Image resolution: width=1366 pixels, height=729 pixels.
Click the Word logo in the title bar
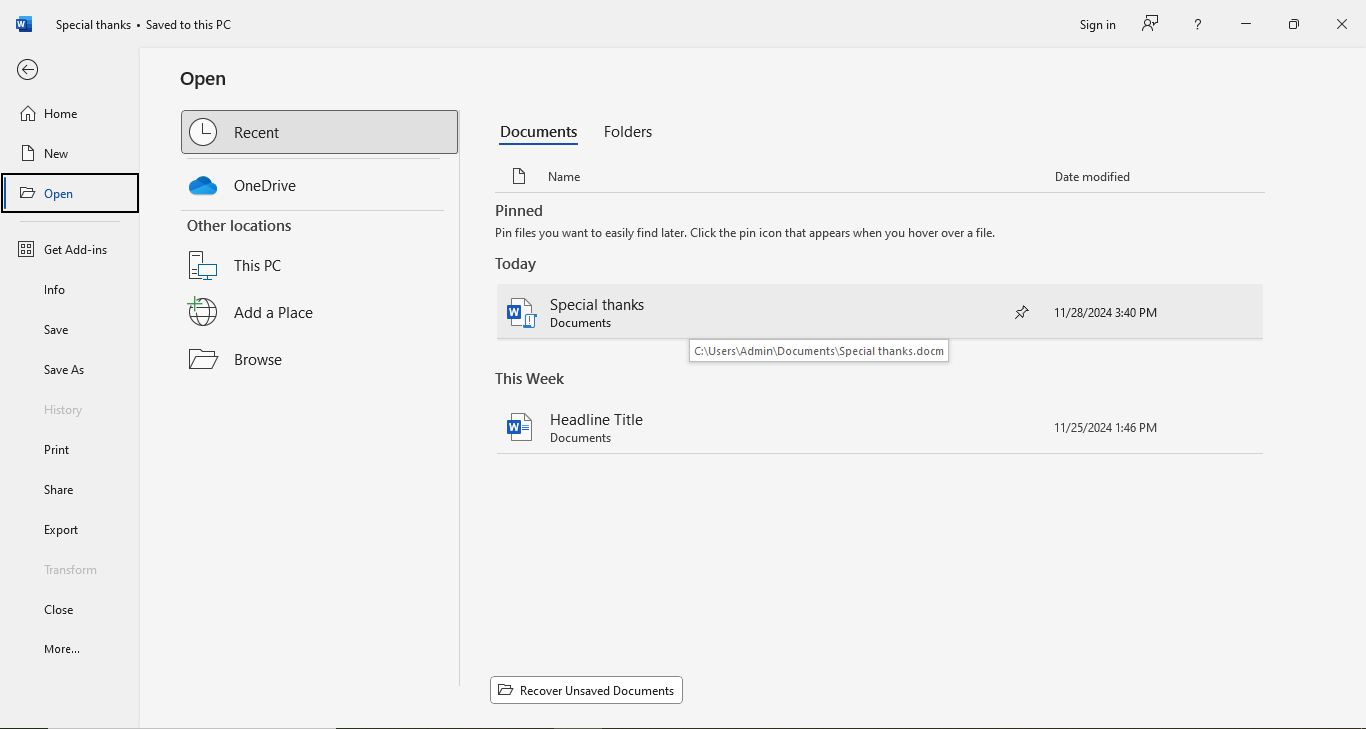coord(24,24)
